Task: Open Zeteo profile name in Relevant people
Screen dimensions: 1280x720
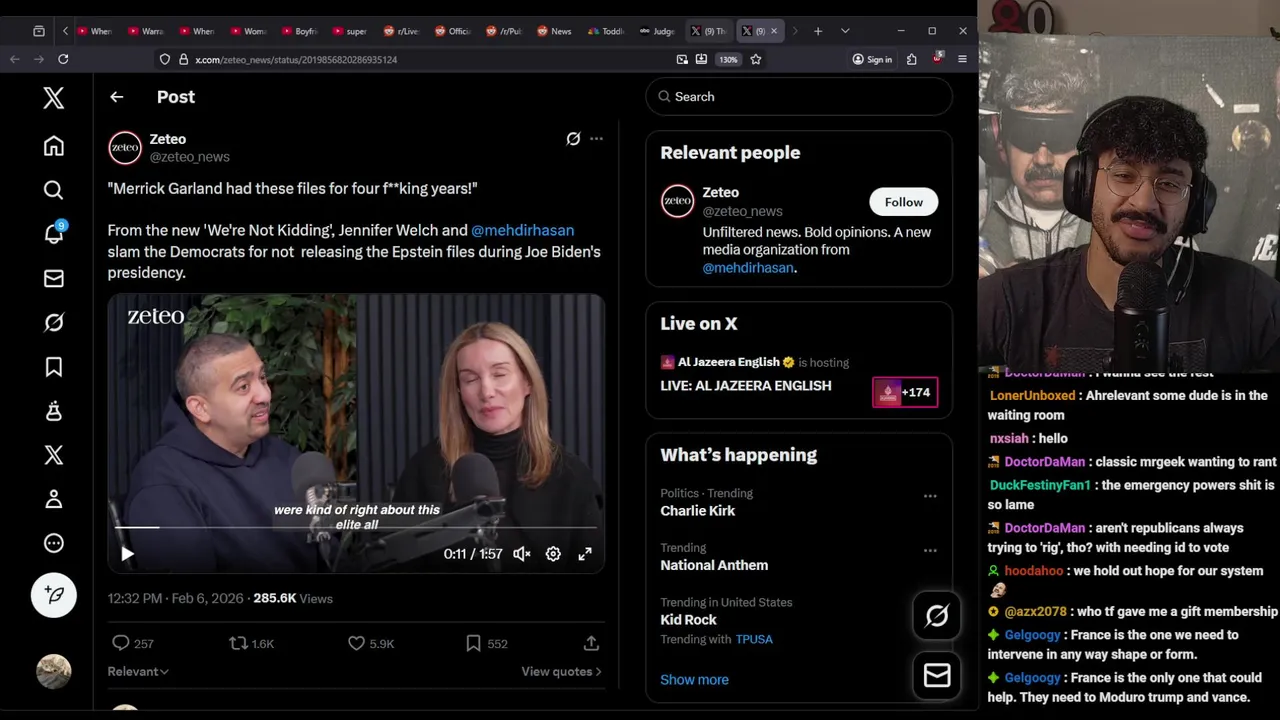Action: [720, 192]
